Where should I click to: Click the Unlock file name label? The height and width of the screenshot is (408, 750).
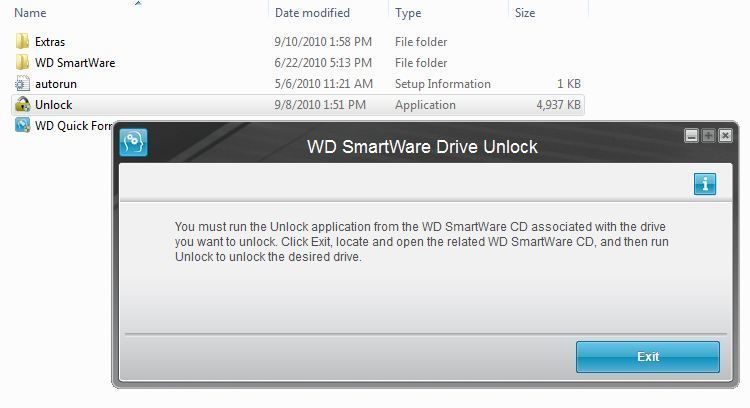pyautogui.click(x=53, y=105)
